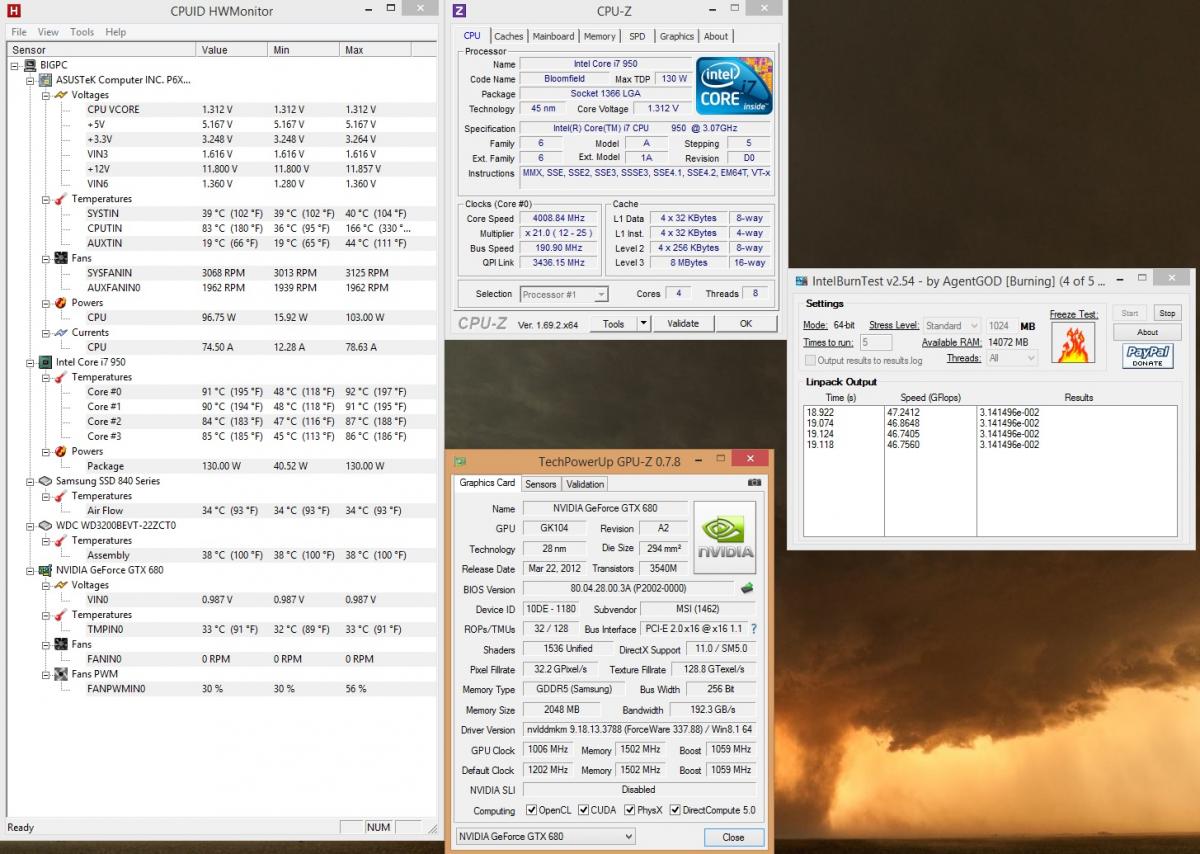Collapse the BIGPC root tree node
This screenshot has width=1200, height=854.
tap(14, 65)
